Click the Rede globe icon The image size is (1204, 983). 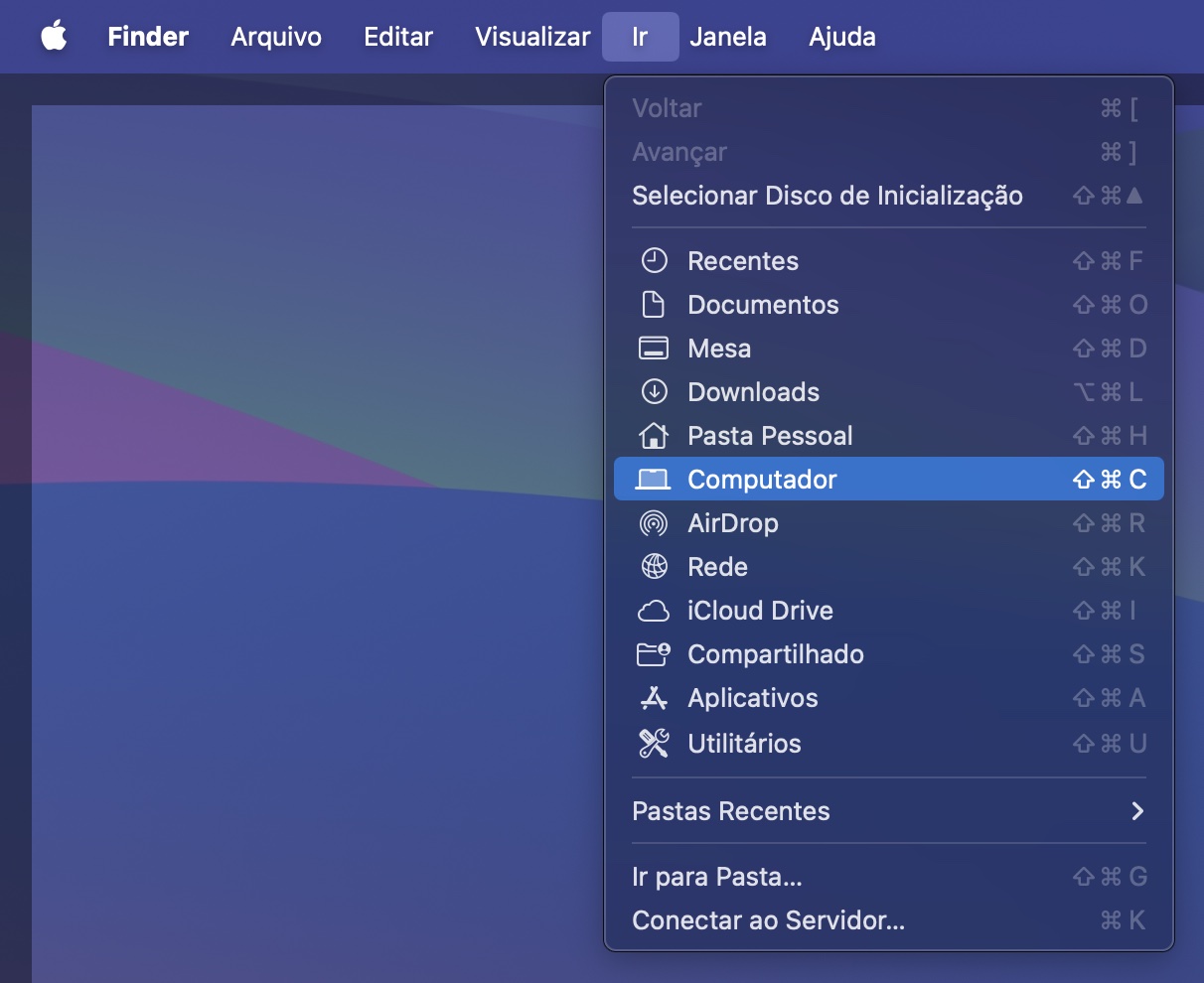[x=655, y=566]
